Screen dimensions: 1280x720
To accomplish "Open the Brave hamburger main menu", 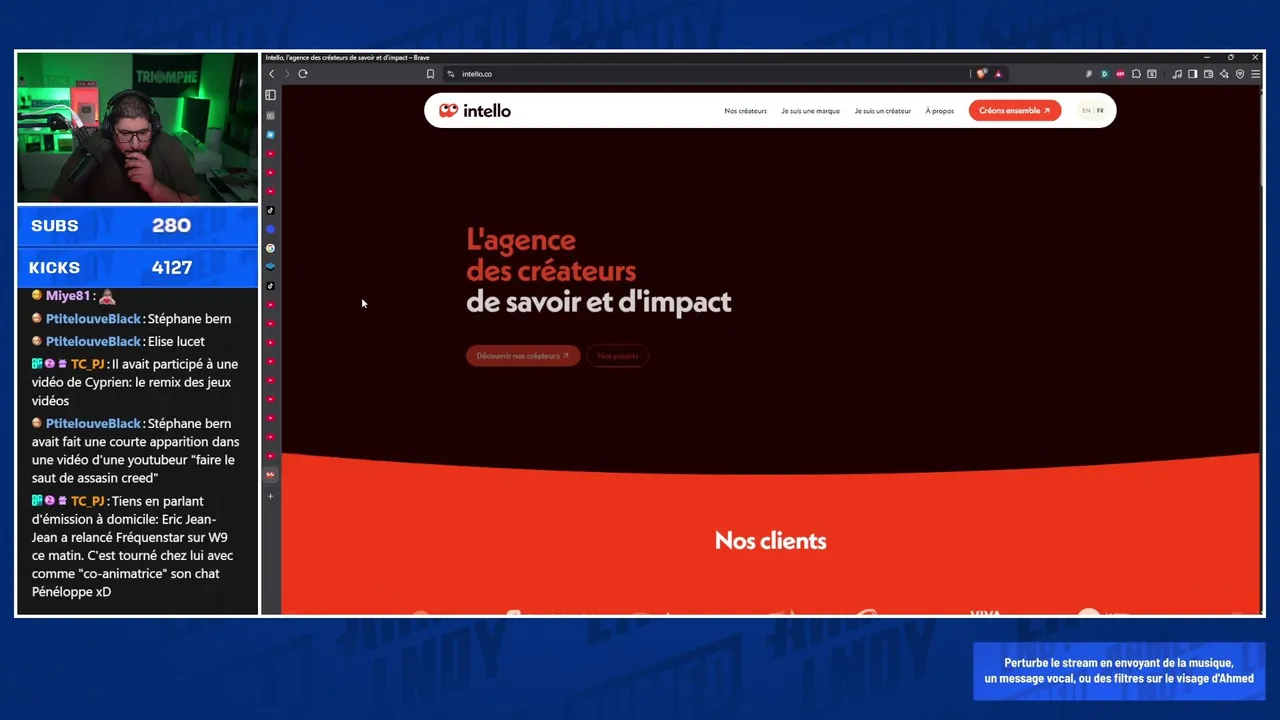I will coord(1256,74).
